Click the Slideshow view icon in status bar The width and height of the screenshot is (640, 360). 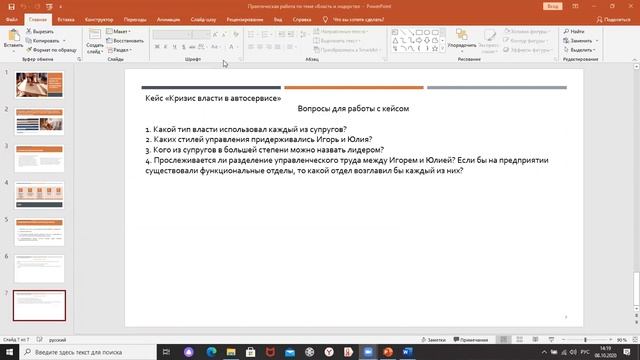point(551,340)
